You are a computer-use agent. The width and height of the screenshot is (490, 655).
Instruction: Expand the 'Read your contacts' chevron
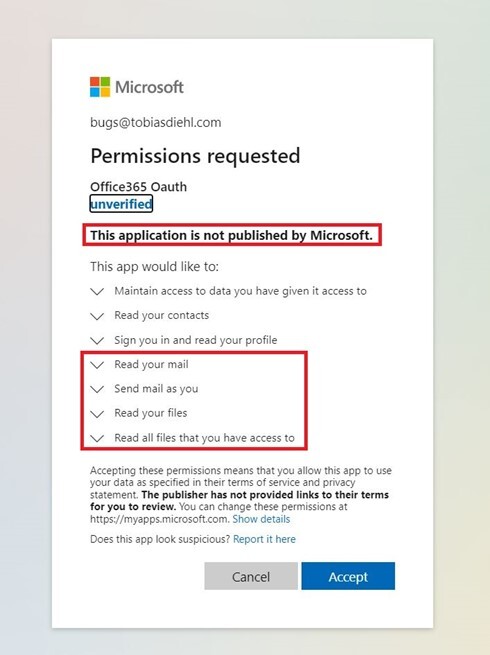pos(97,316)
